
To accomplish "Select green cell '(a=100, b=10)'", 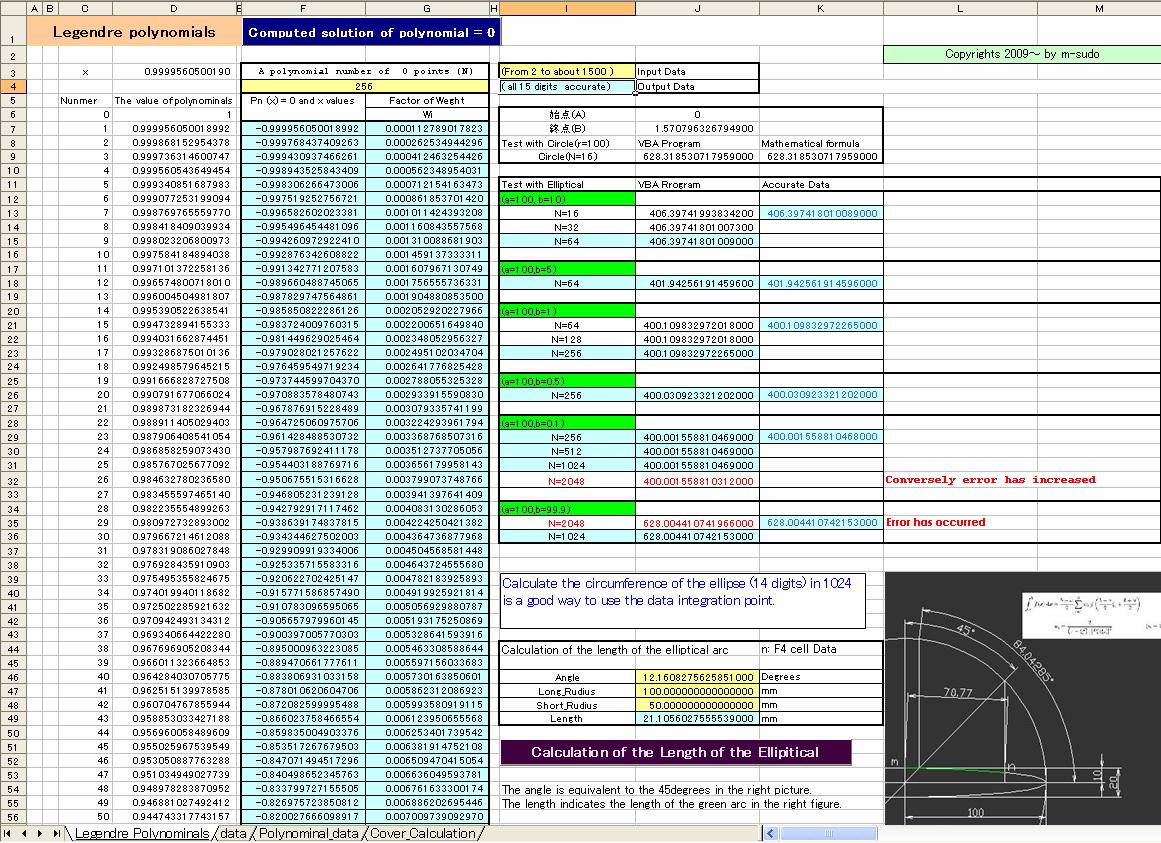I will [x=567, y=199].
